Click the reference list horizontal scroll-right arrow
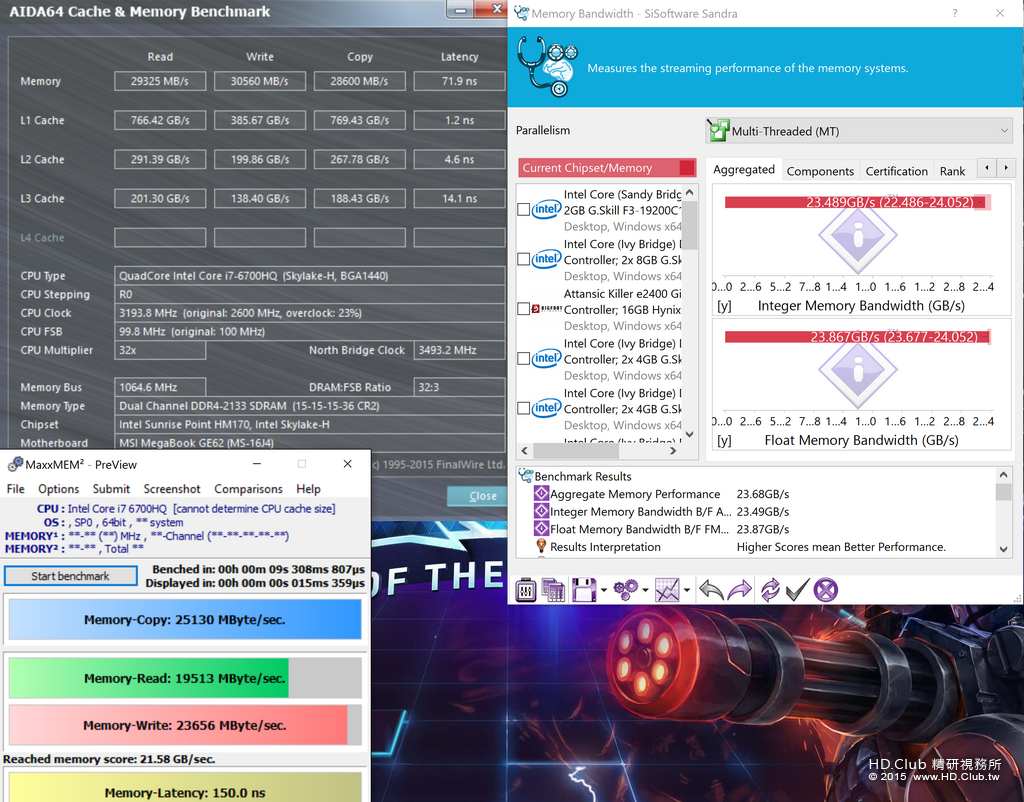 673,451
